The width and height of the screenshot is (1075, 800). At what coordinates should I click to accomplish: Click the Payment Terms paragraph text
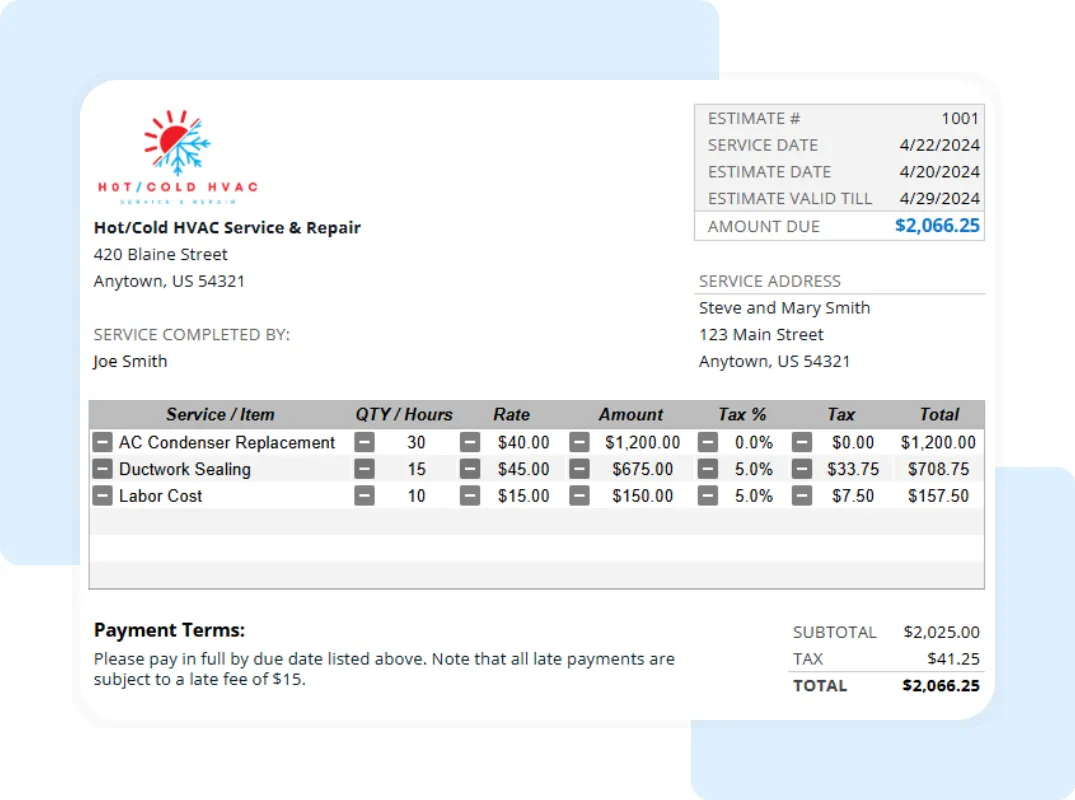382,668
